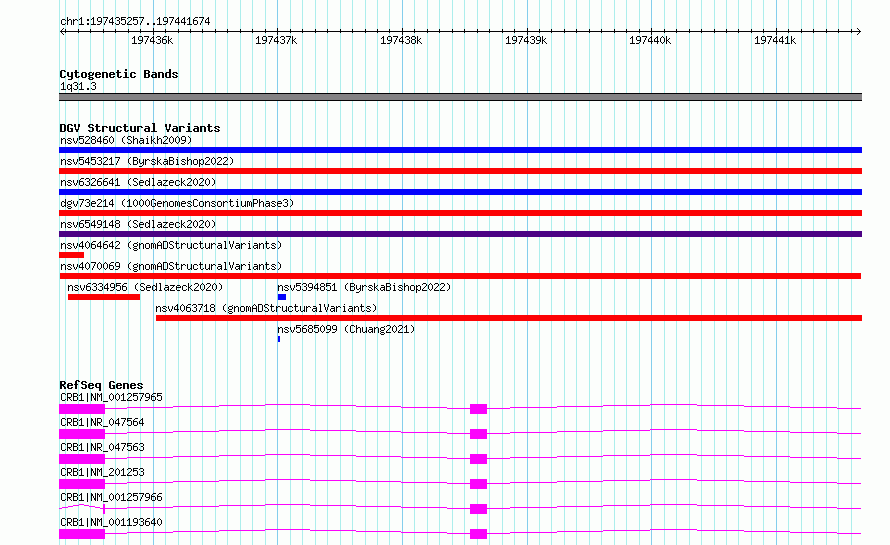The image size is (890, 545).
Task: Click the left exon block of CRB1|NR_047564
Action: (82, 434)
